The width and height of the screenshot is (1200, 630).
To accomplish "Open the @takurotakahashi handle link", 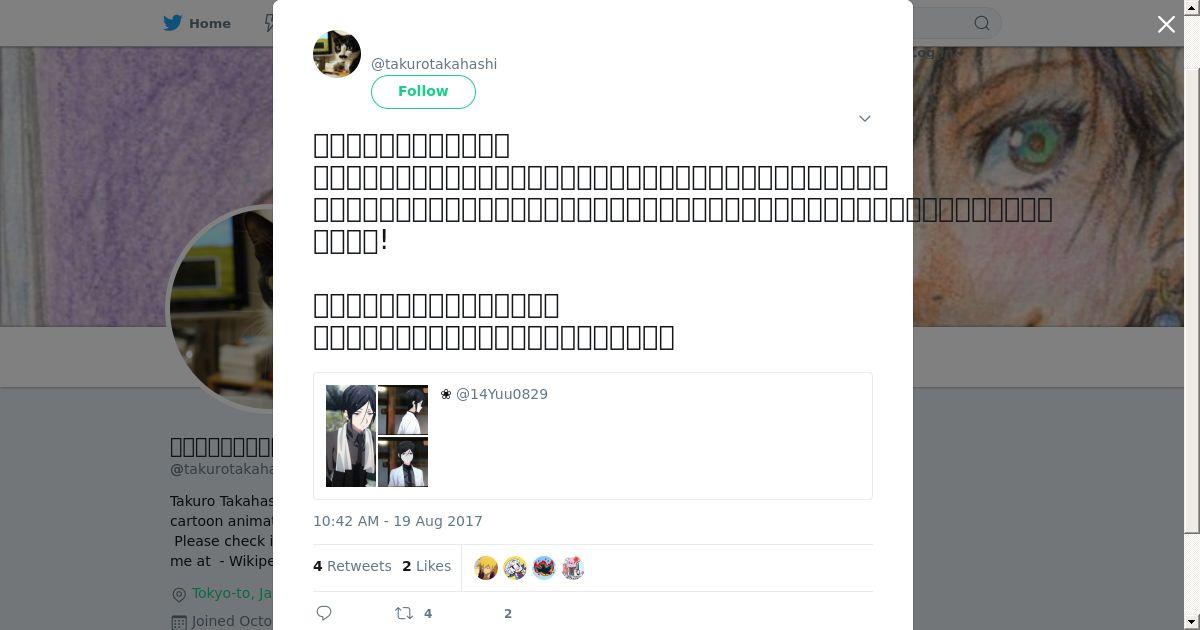I will pyautogui.click(x=434, y=64).
